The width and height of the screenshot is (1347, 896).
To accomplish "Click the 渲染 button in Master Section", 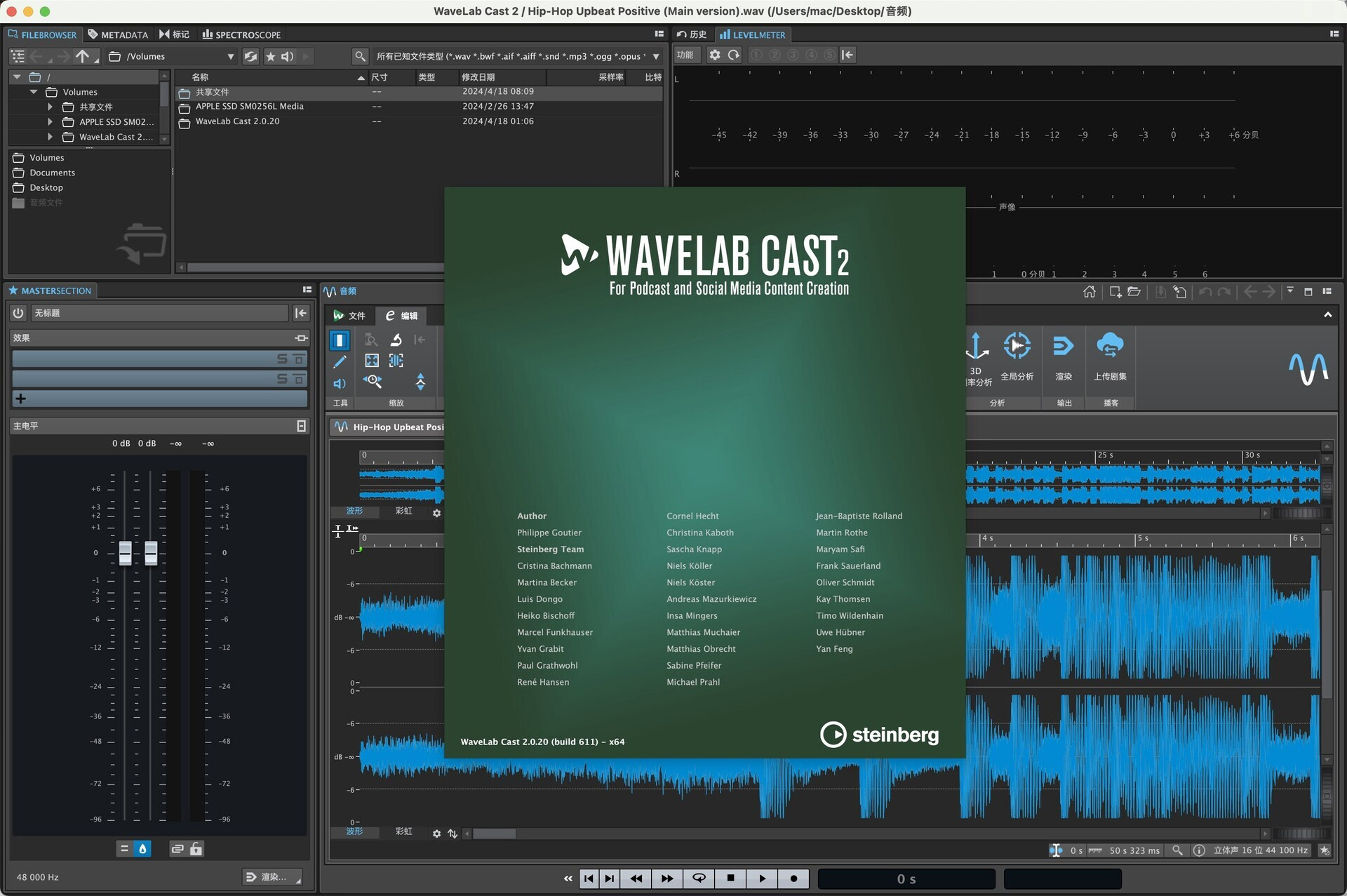I will click(272, 877).
